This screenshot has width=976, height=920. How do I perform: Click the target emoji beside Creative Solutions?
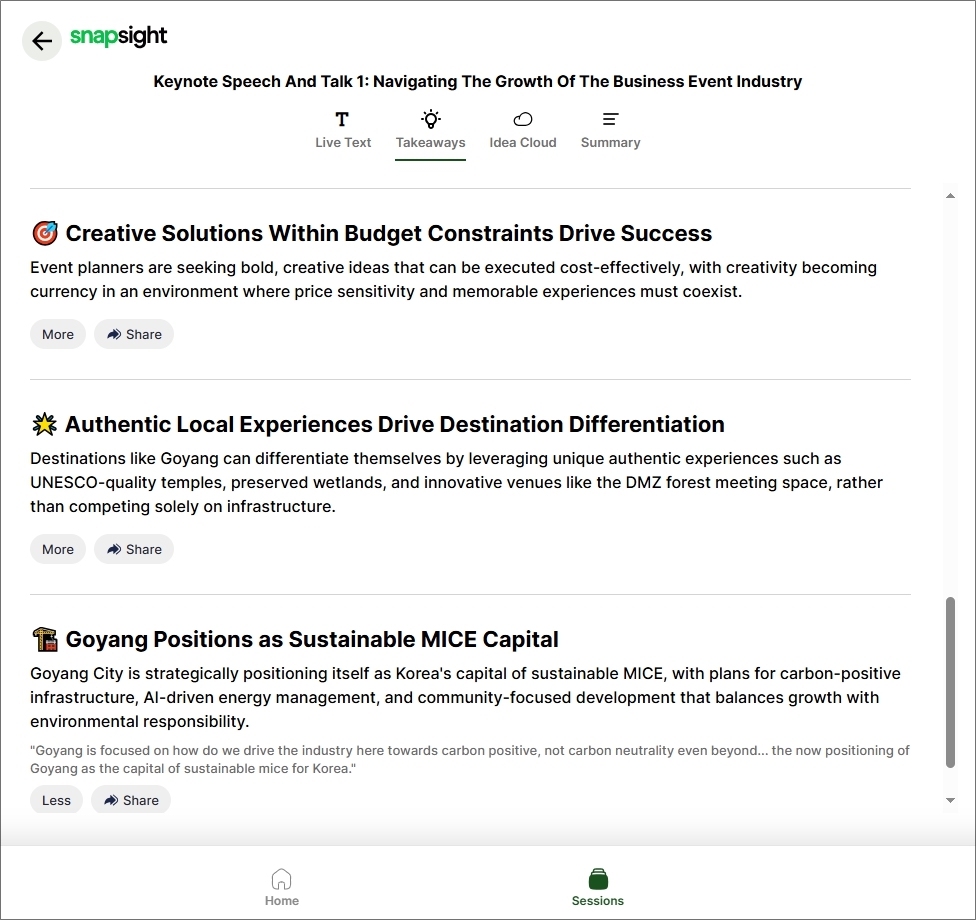pos(44,234)
